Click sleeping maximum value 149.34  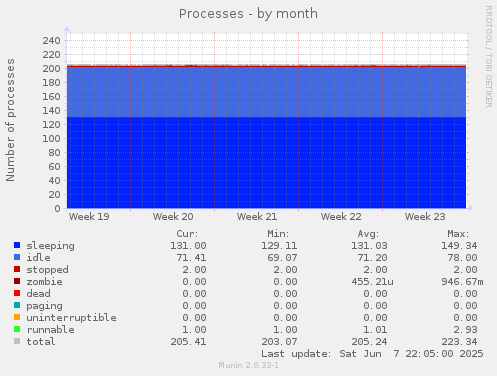coord(459,246)
